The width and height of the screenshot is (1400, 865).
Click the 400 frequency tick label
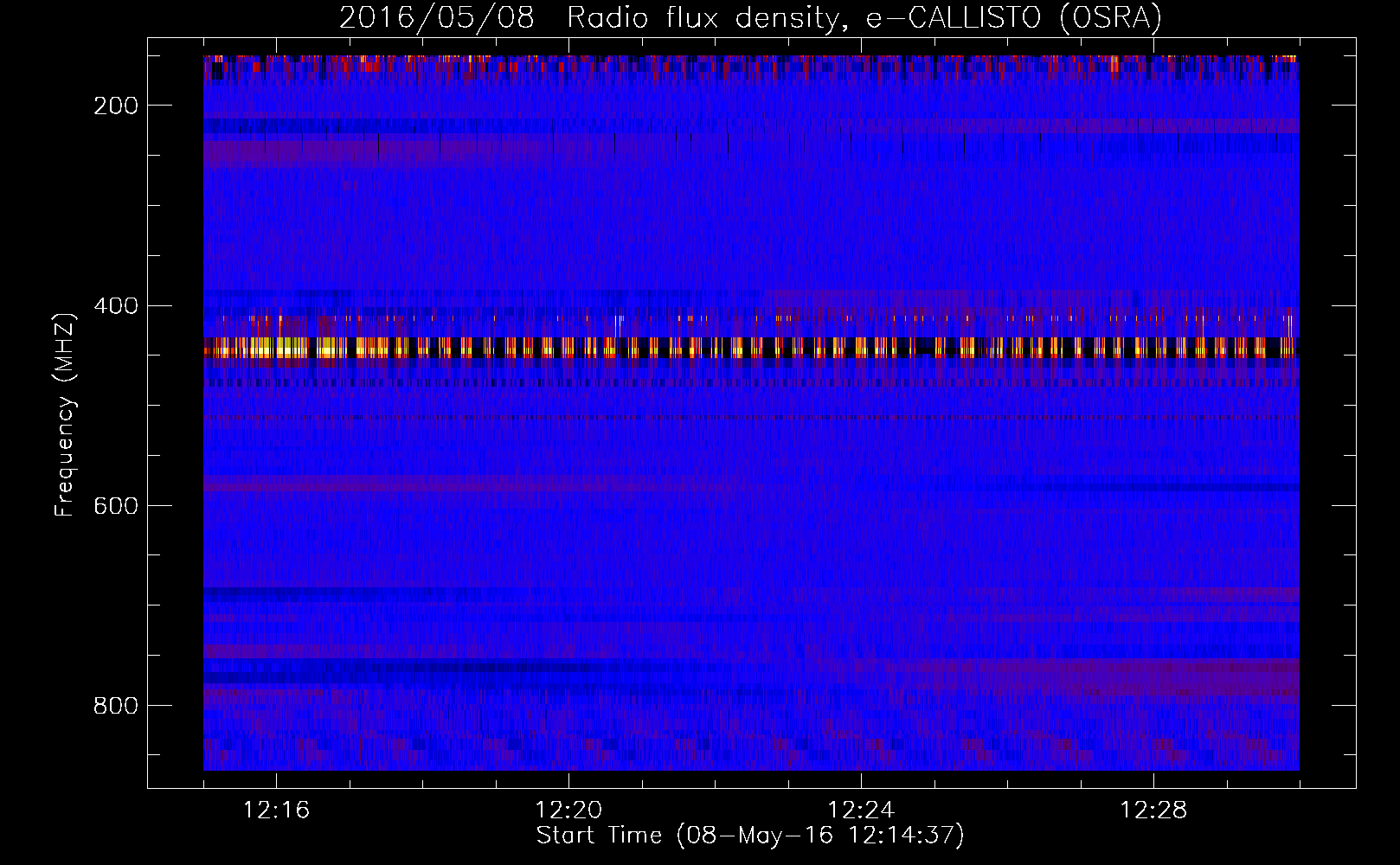tap(116, 306)
